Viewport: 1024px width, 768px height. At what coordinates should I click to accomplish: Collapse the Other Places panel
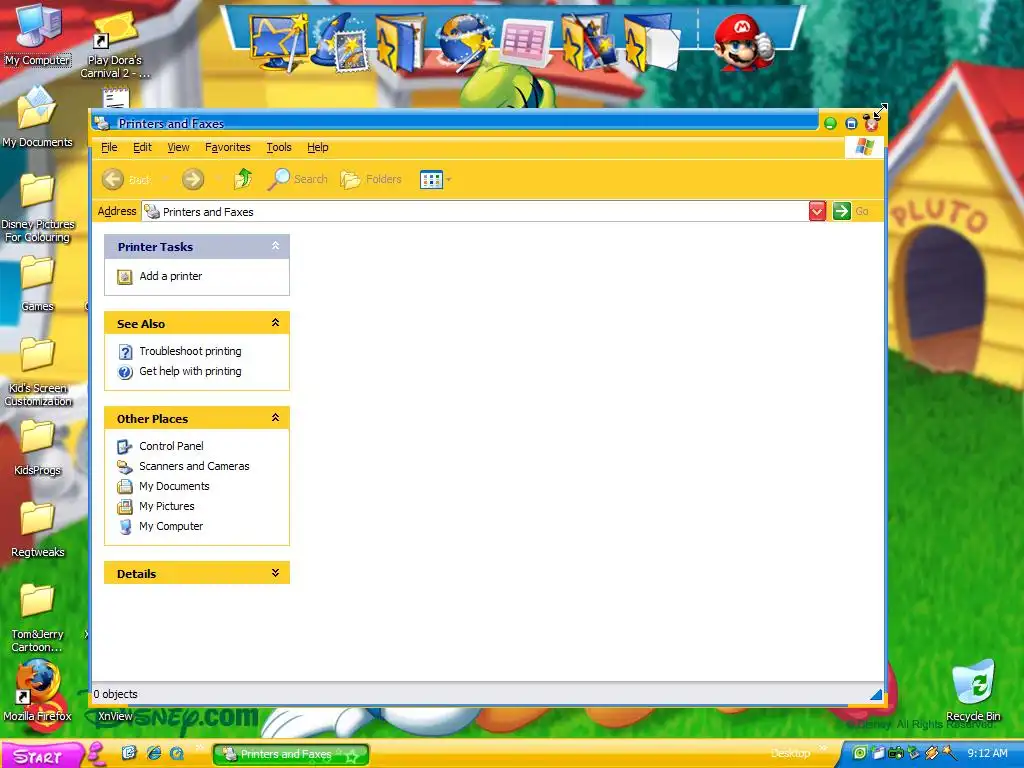(275, 418)
